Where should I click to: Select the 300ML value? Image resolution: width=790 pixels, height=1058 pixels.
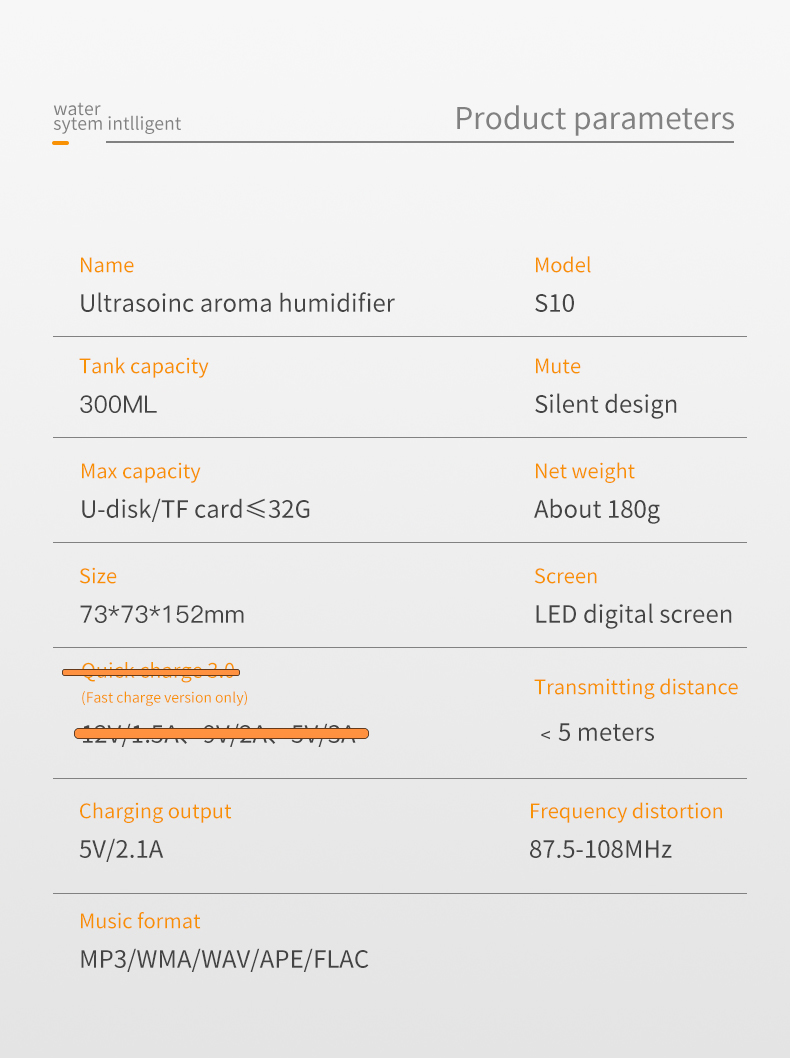tap(118, 405)
